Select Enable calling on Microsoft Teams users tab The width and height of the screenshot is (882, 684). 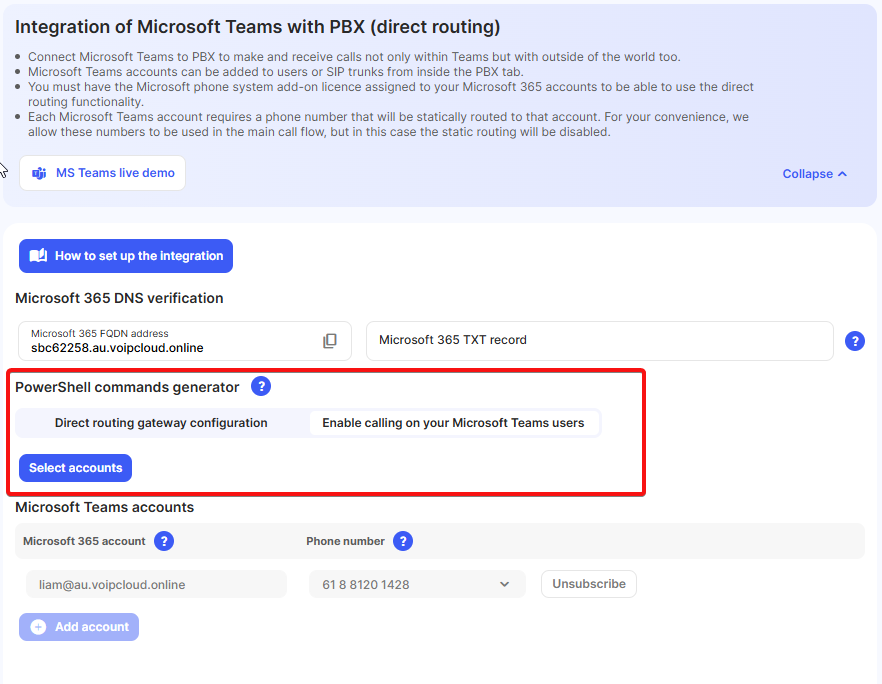[x=453, y=423]
